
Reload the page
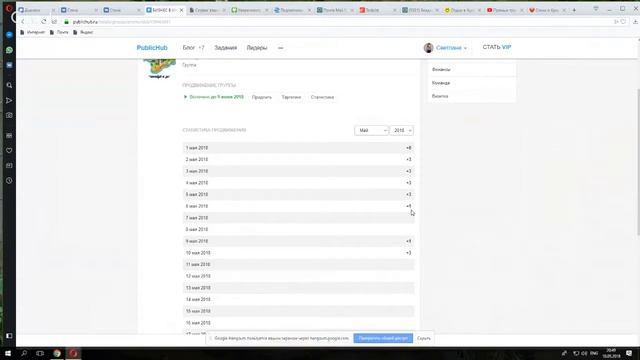(x=44, y=22)
